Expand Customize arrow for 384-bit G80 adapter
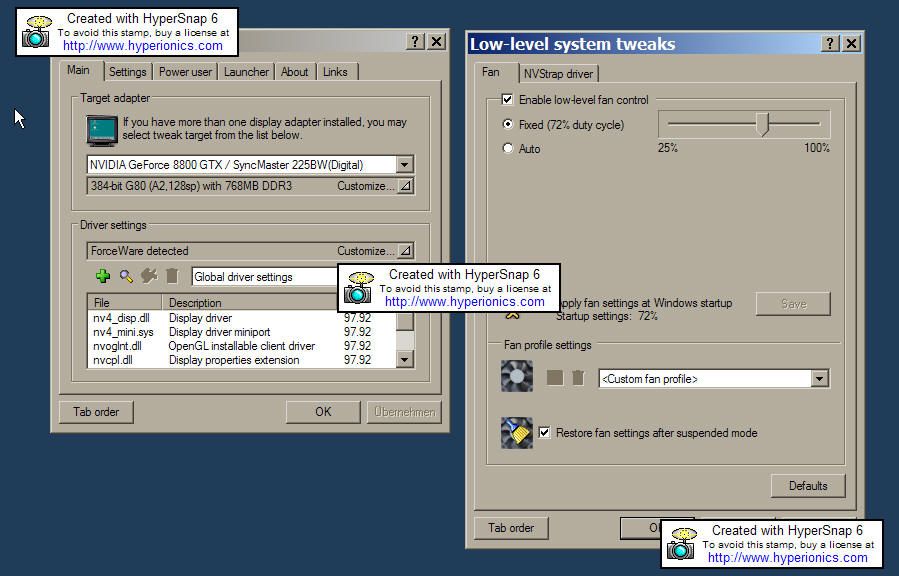The width and height of the screenshot is (899, 576). 405,186
